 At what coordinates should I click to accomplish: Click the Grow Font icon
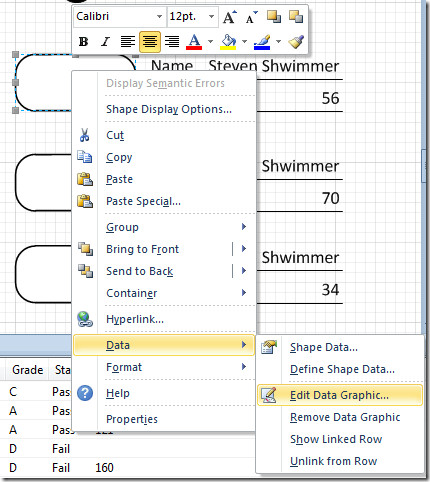(x=230, y=17)
